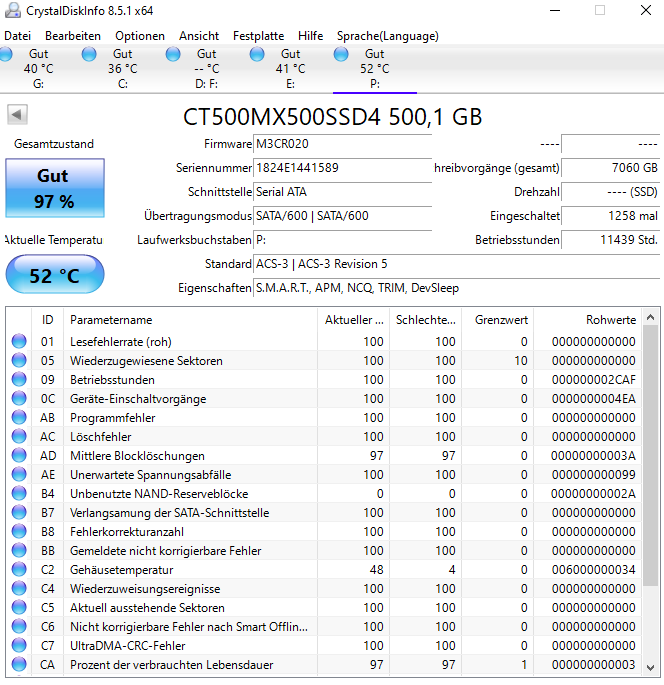664x685 pixels.
Task: Select disk G: at 40 °C
Action: click(x=38, y=69)
